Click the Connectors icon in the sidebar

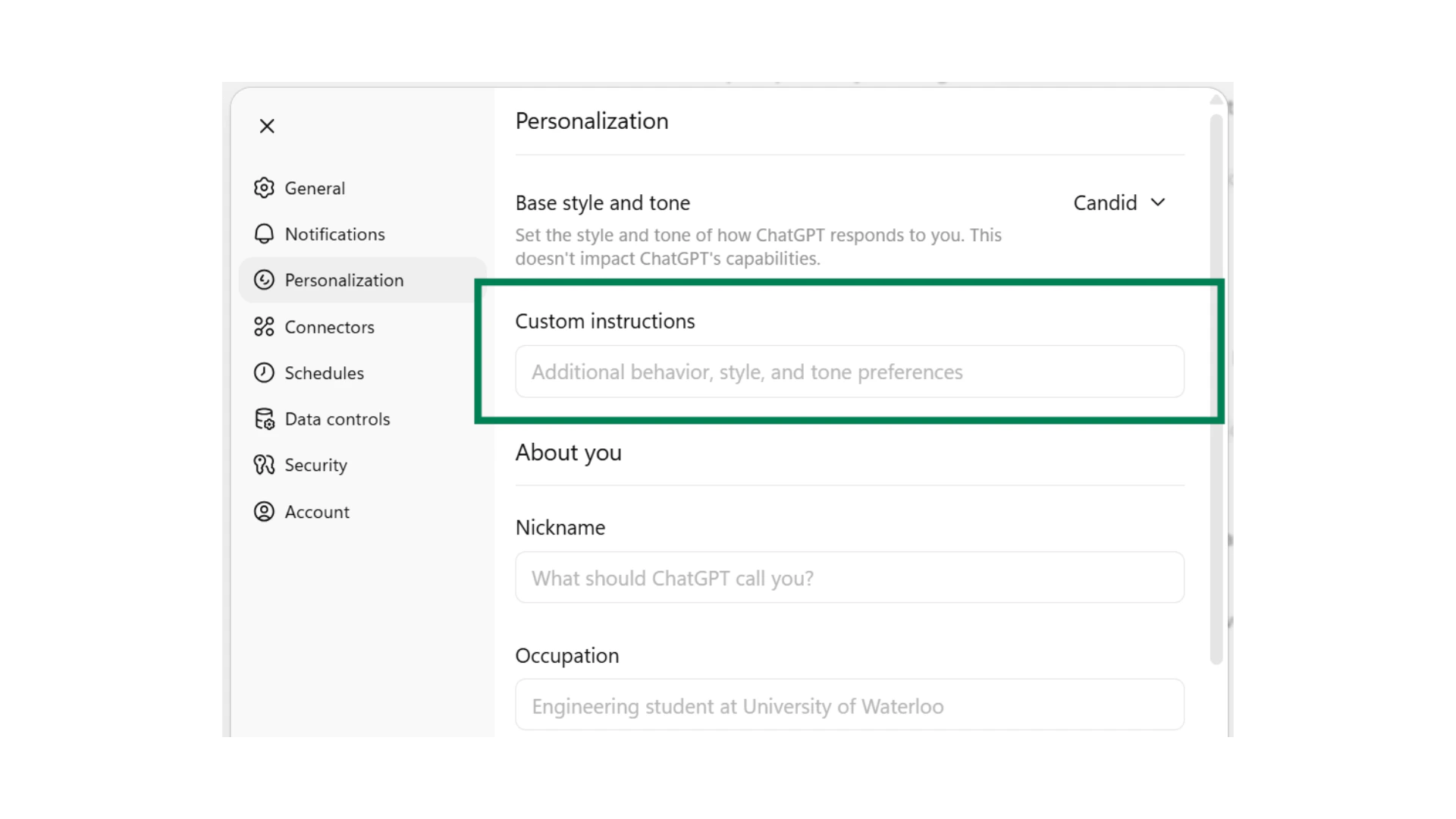point(264,327)
